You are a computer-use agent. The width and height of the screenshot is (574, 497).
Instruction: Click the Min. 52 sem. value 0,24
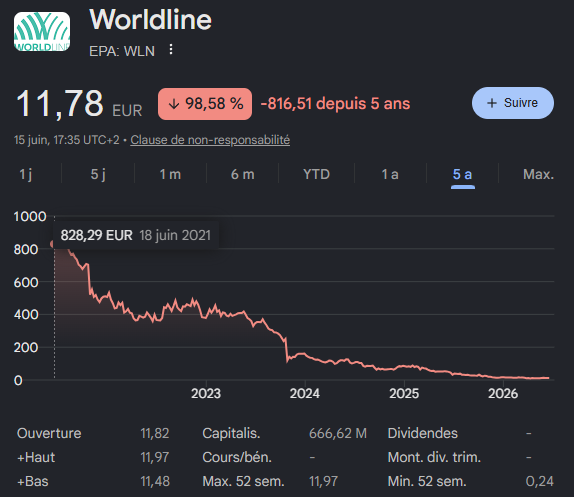540,481
